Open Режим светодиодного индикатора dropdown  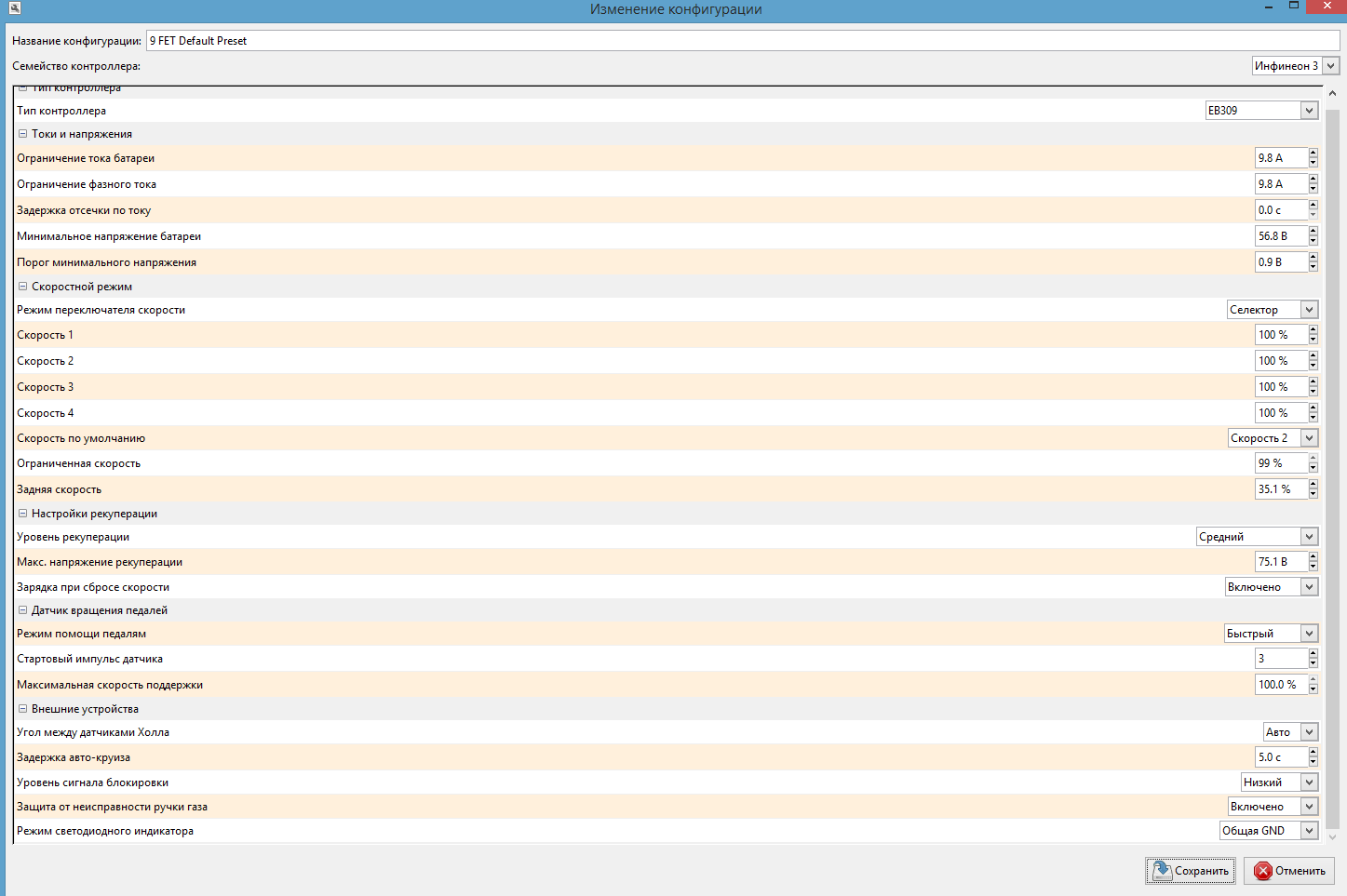[1309, 831]
